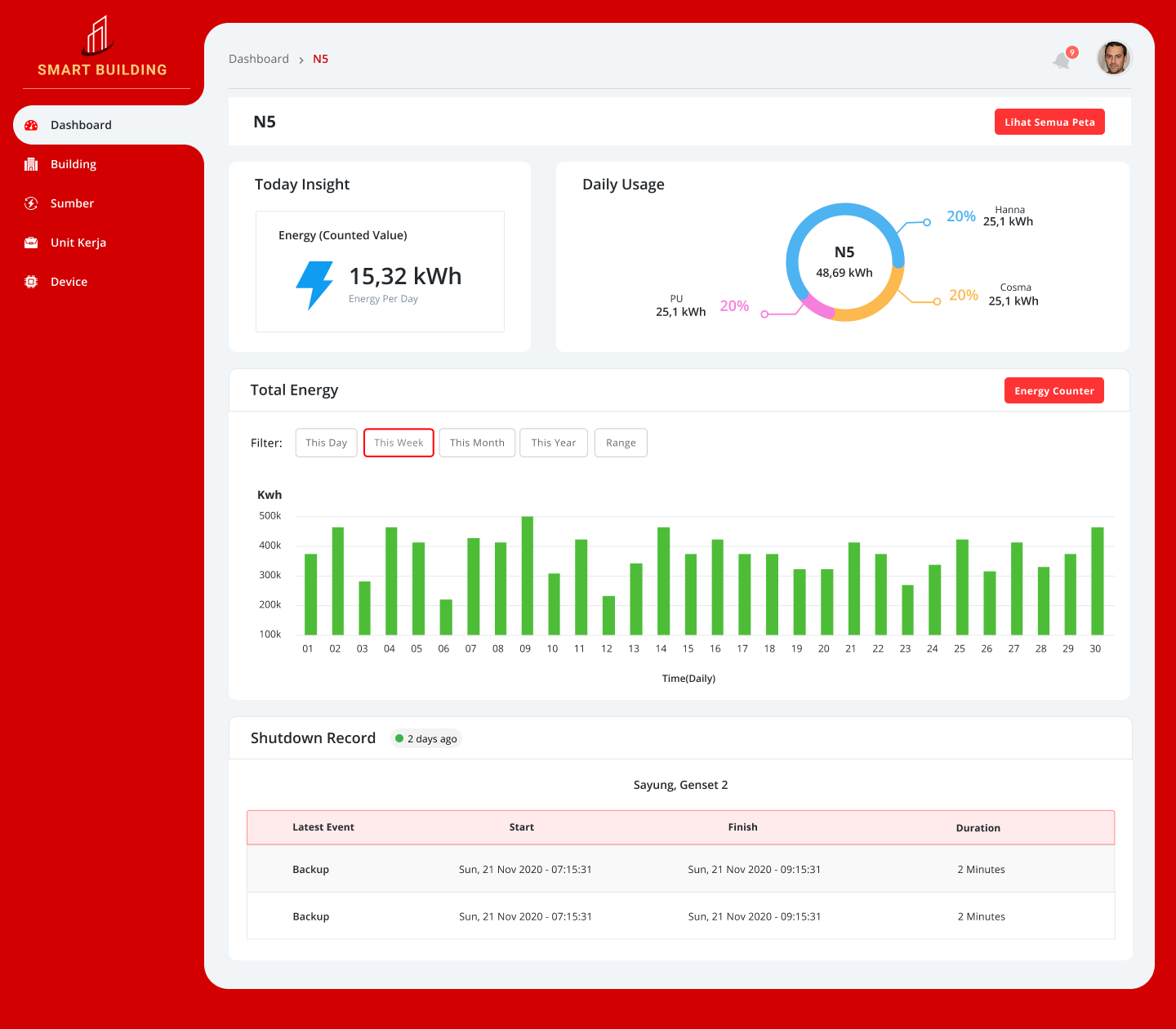Image resolution: width=1176 pixels, height=1029 pixels.
Task: Click the Dashboard gauge icon in sidebar
Action: (x=31, y=125)
